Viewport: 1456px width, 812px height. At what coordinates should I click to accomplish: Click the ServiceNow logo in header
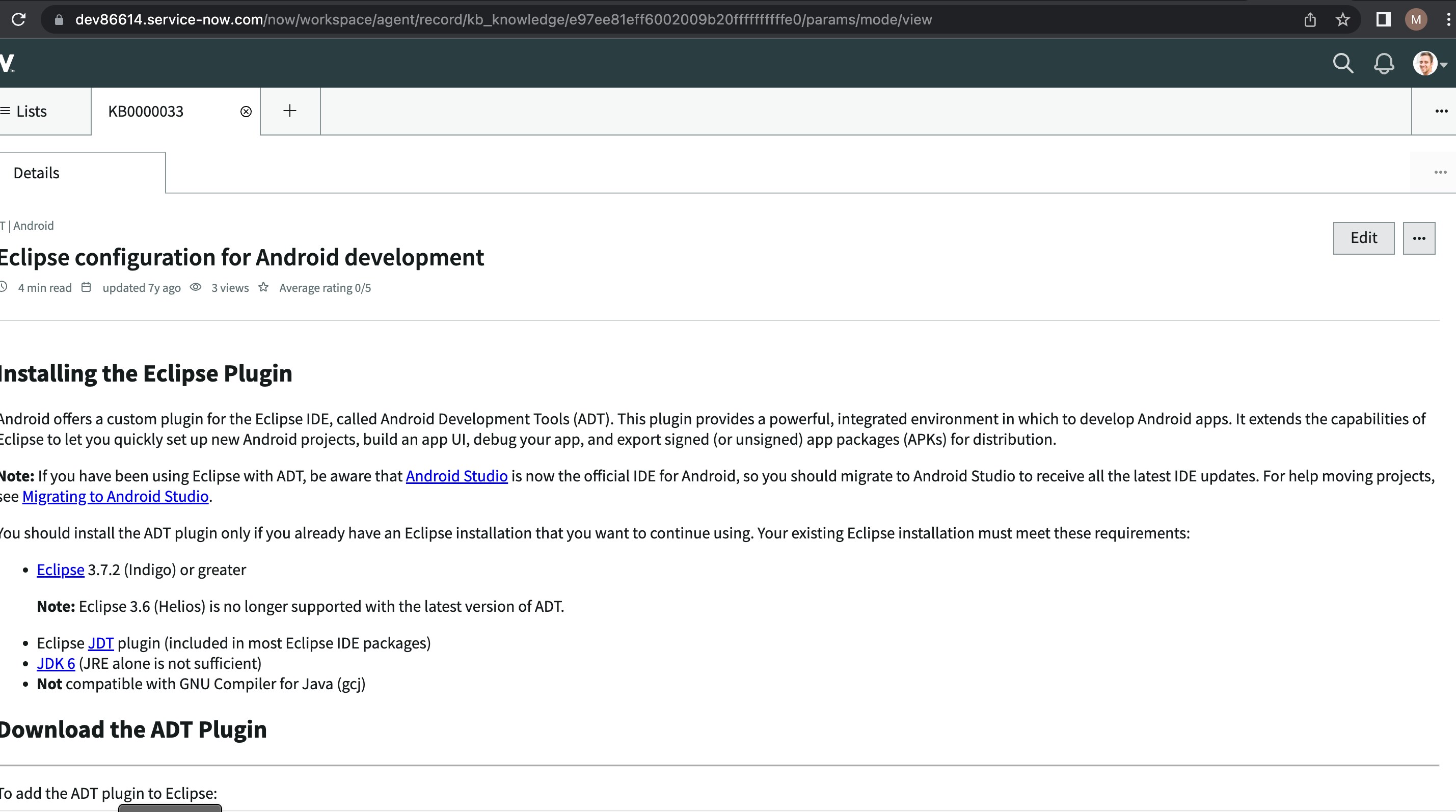click(x=7, y=63)
